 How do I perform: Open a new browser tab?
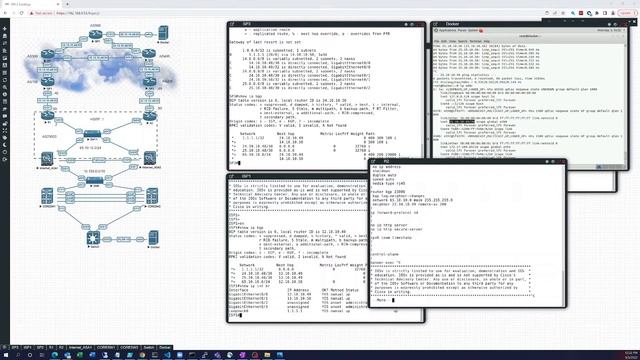pos(67,4)
